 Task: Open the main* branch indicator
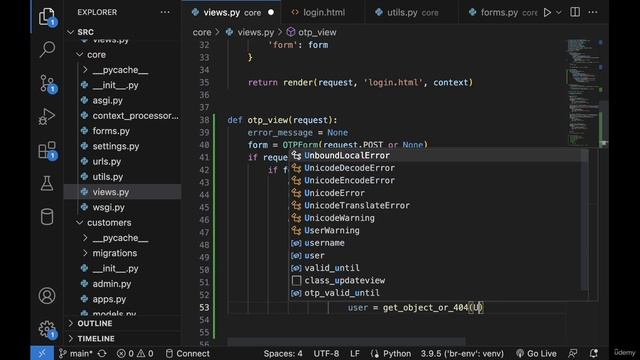coord(76,353)
